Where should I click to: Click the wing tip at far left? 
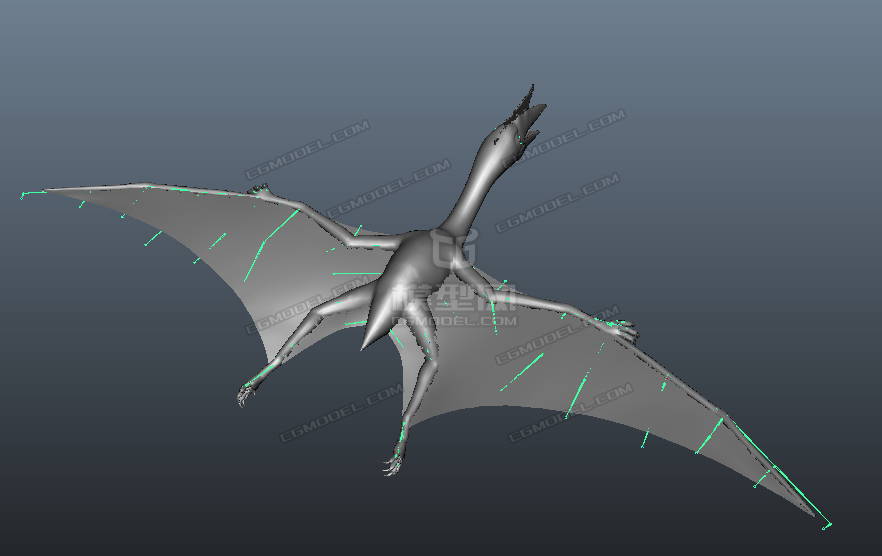(23, 195)
